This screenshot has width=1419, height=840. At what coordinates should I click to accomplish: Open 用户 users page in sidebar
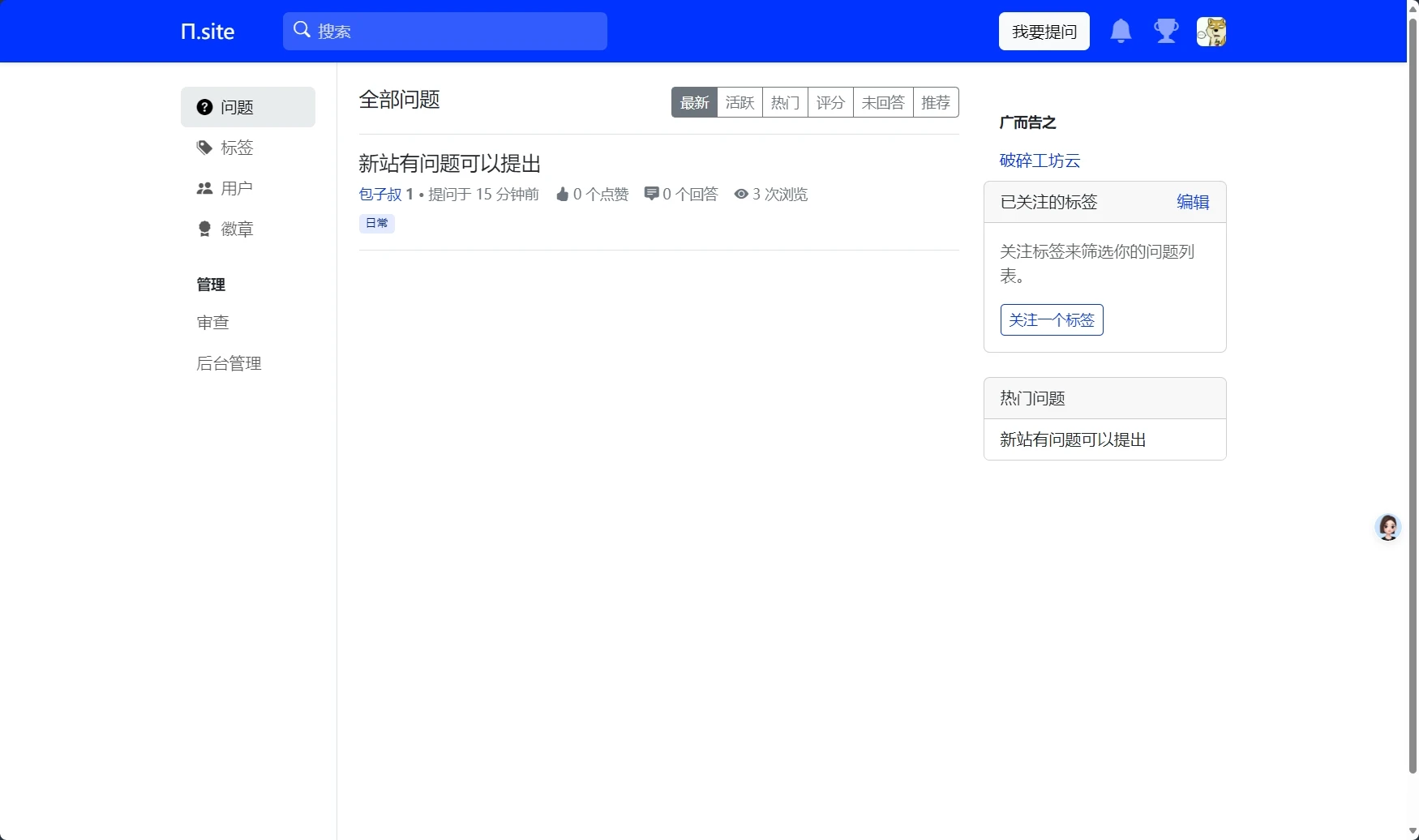[236, 188]
